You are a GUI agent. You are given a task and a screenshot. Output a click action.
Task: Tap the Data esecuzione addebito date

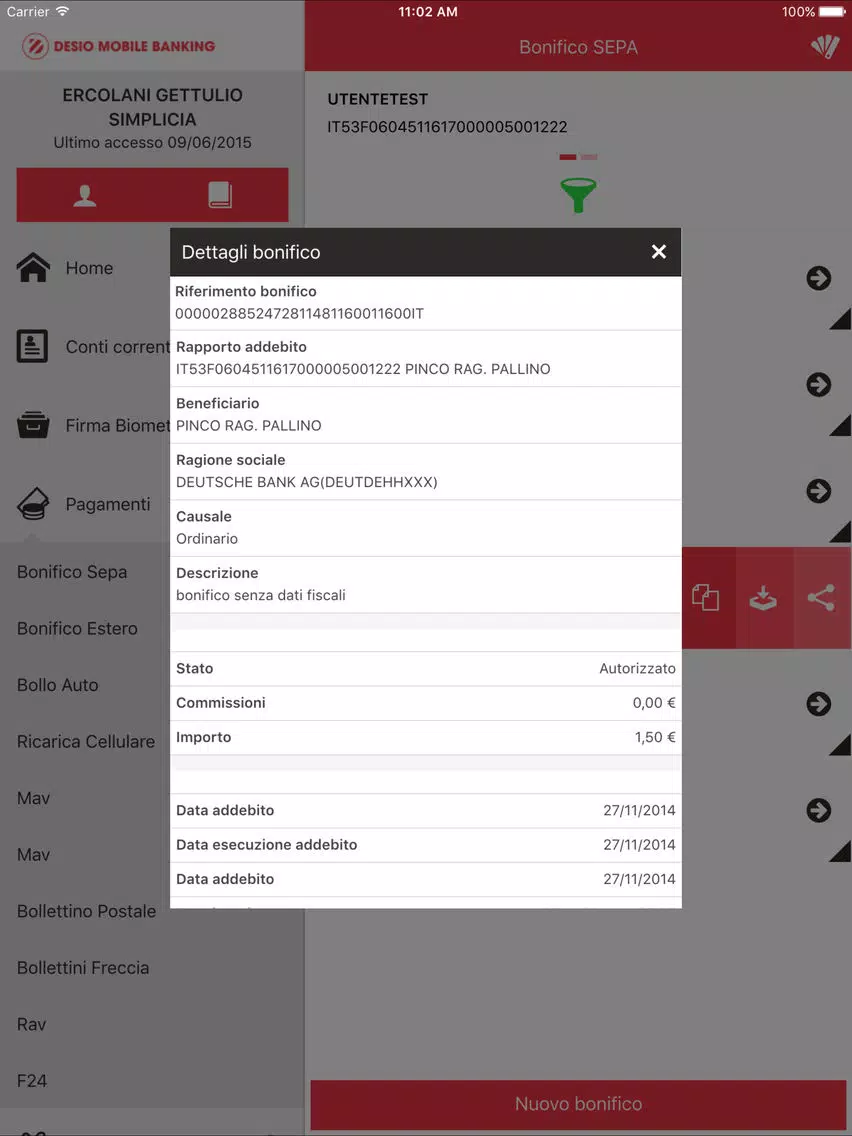[x=639, y=844]
